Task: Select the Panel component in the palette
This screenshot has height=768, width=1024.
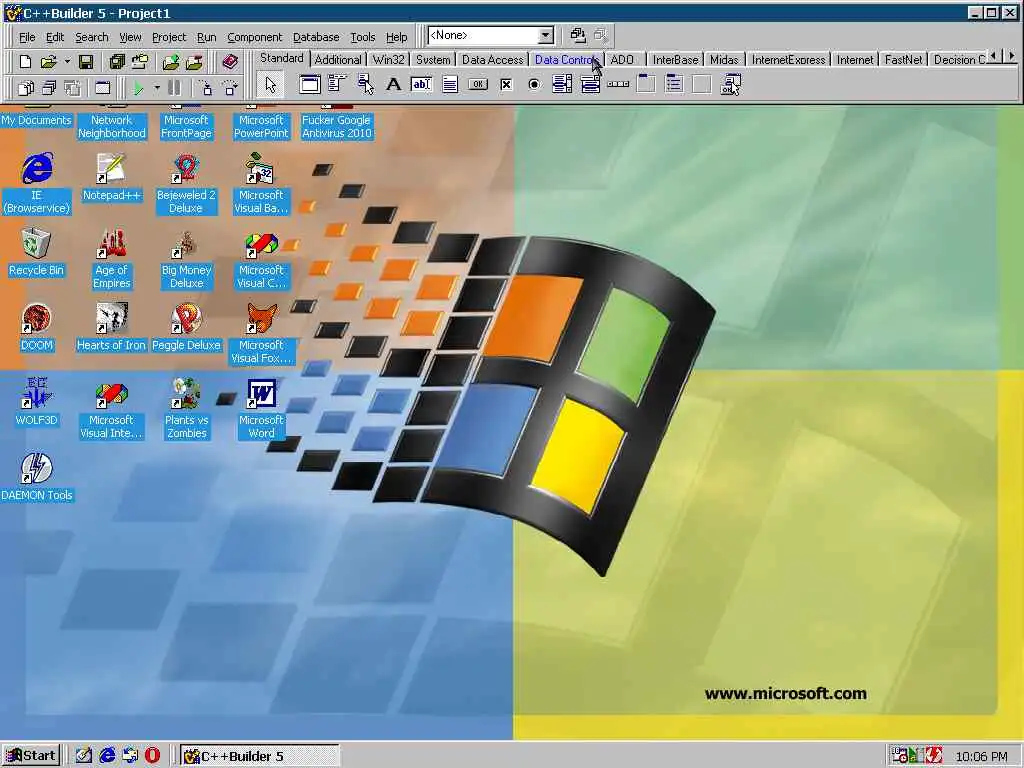Action: 702,84
